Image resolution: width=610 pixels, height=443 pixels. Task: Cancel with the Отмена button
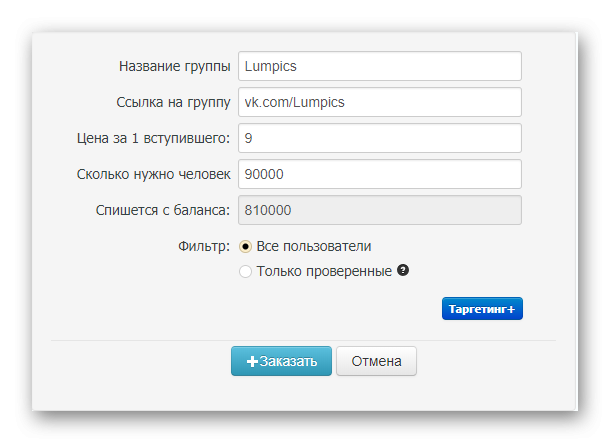click(x=376, y=361)
